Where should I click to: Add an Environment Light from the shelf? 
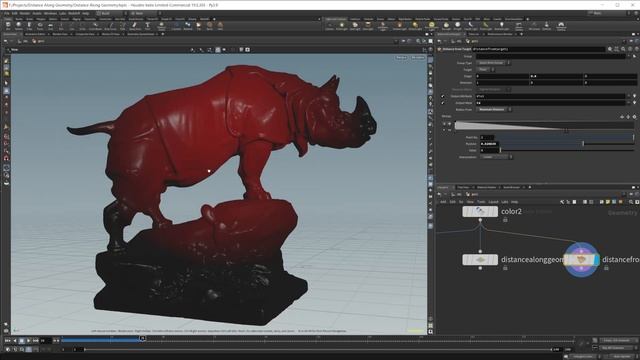coord(431,26)
